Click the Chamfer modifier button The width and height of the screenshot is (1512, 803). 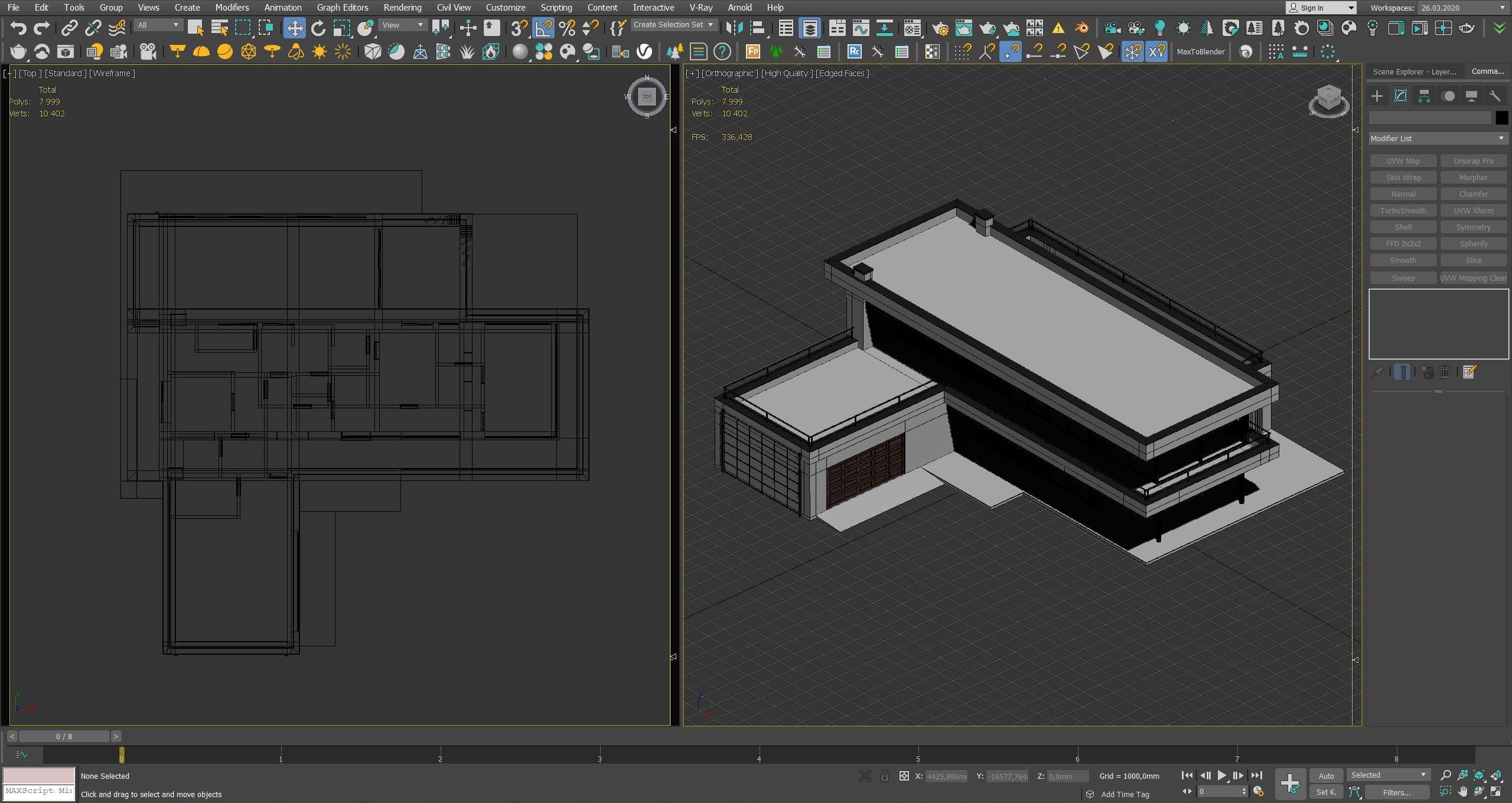[1474, 194]
